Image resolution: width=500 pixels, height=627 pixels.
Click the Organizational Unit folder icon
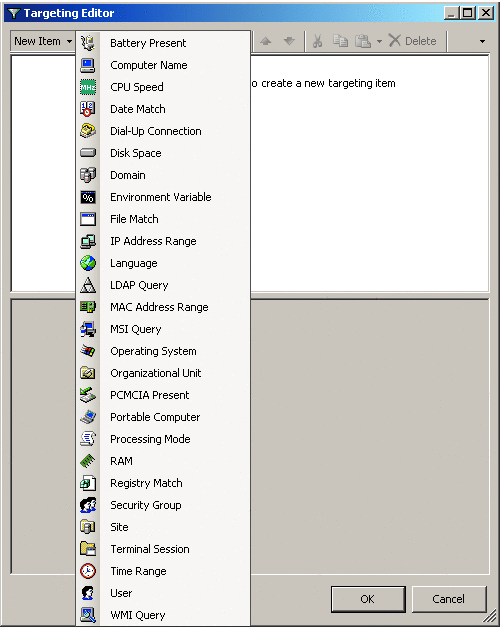[88, 373]
